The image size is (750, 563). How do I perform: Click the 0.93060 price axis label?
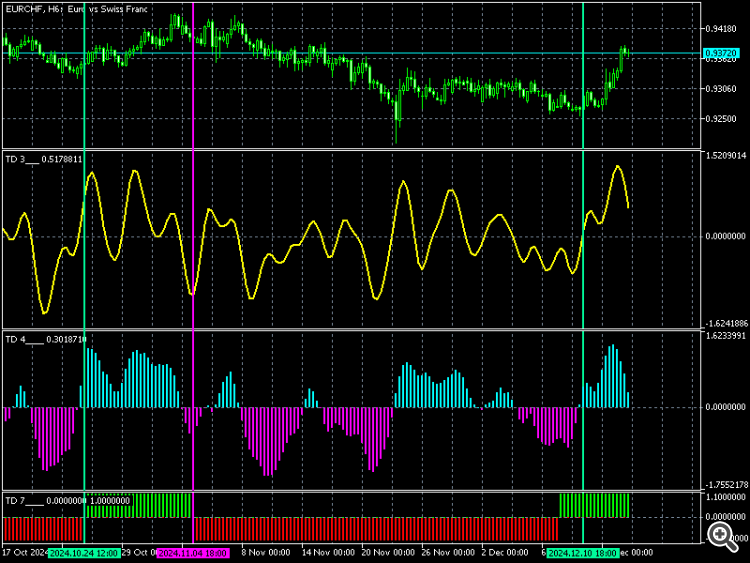[722, 89]
